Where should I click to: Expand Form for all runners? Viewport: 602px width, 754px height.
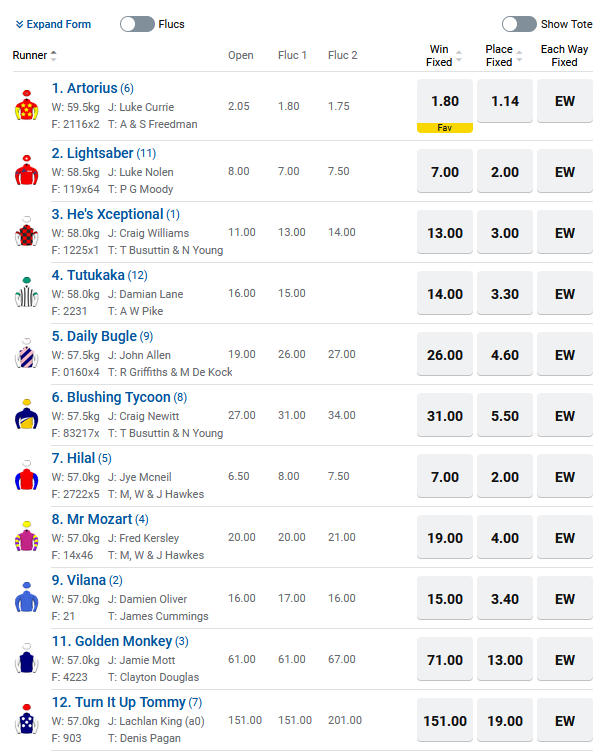click(x=53, y=24)
